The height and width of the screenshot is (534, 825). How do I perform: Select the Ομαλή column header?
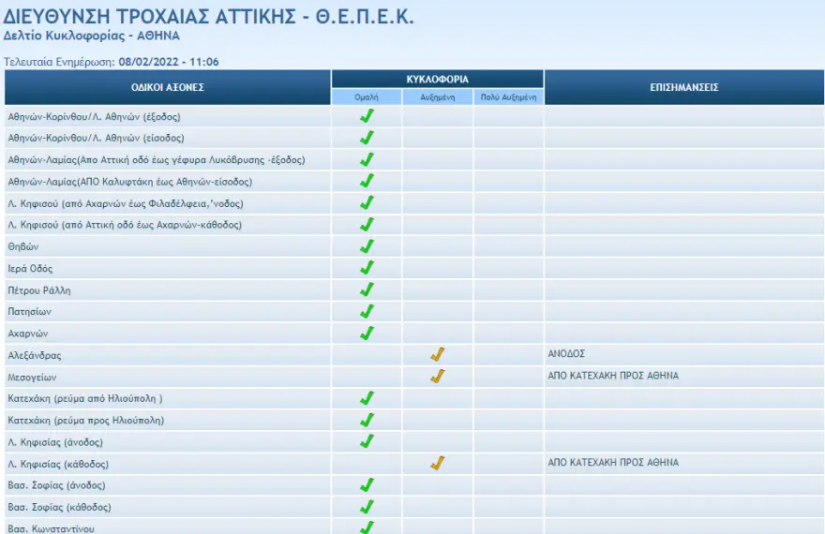[367, 98]
